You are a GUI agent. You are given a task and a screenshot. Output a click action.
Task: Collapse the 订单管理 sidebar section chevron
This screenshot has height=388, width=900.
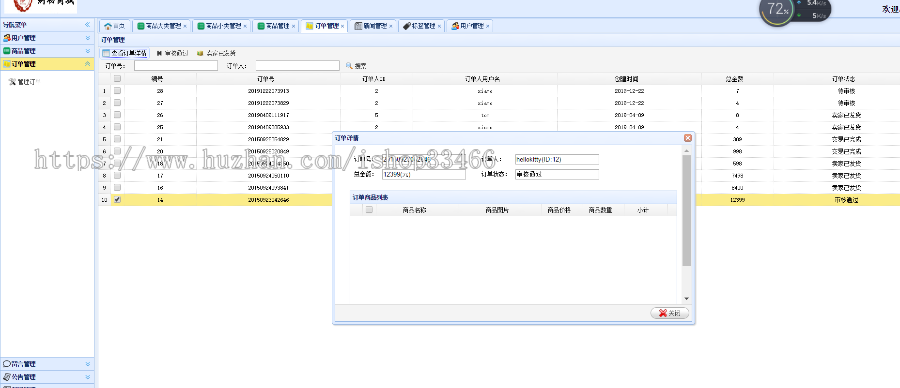click(x=87, y=64)
